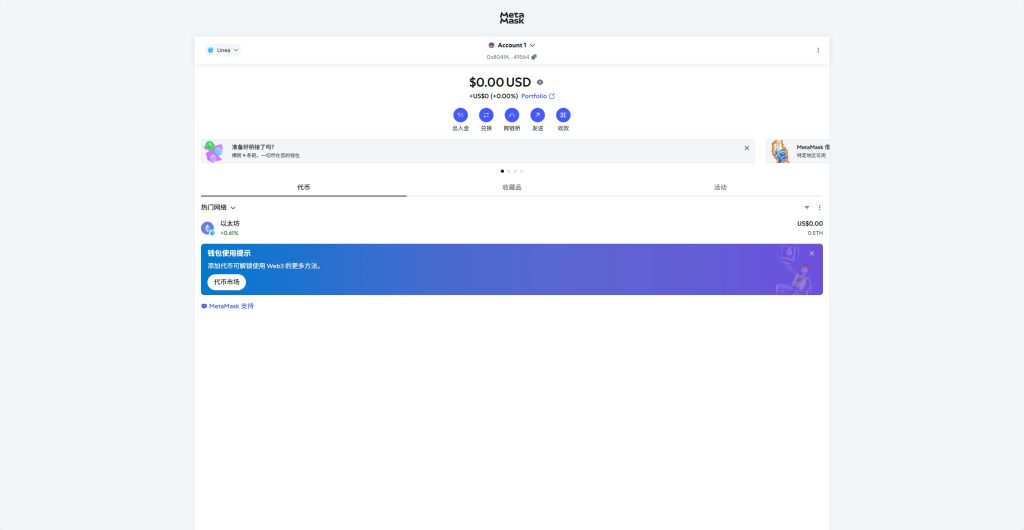Open the Account 1 account picker

click(x=511, y=45)
